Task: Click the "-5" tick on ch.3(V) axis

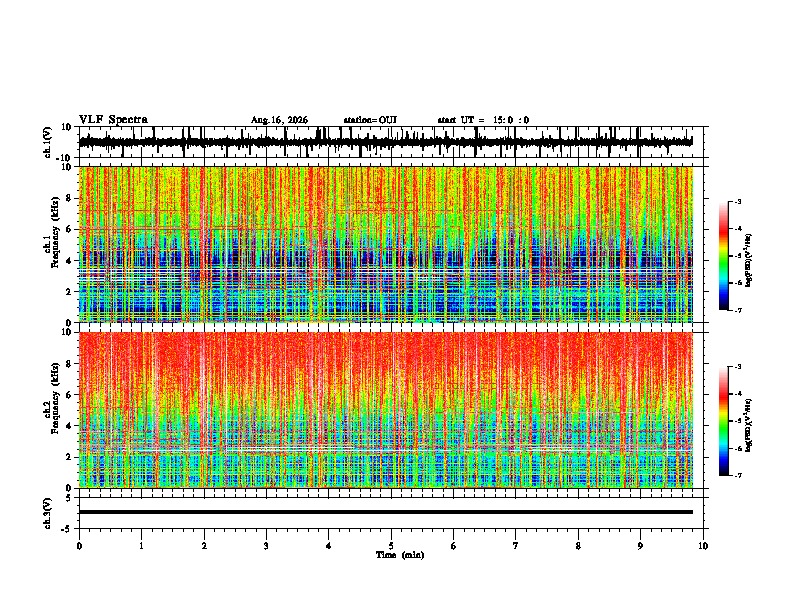Action: (x=68, y=529)
